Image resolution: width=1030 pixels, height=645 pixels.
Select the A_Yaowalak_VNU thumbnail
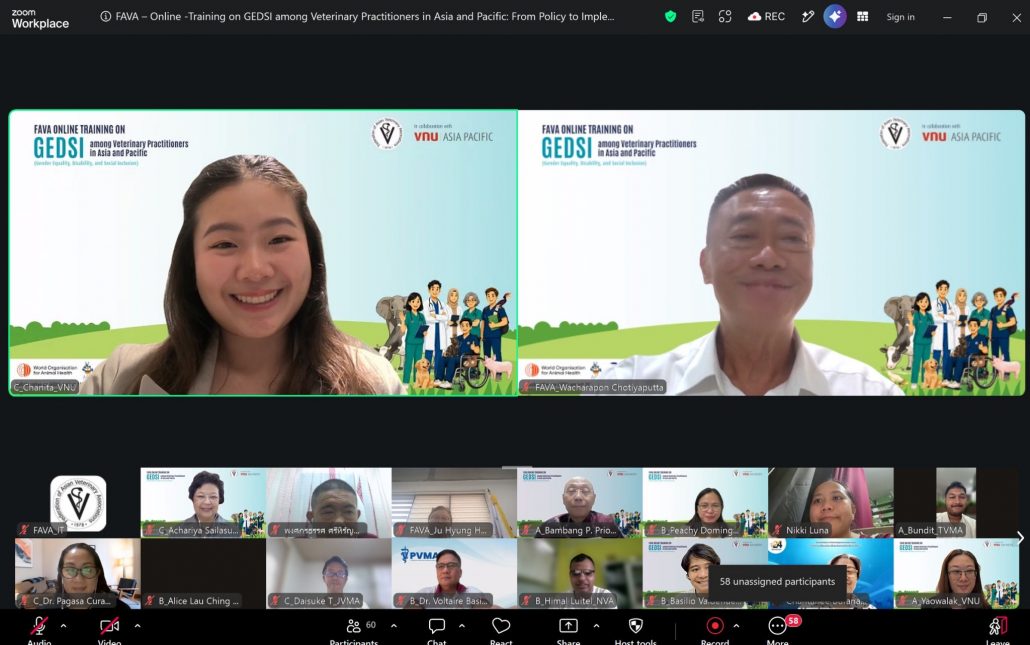pyautogui.click(x=956, y=573)
